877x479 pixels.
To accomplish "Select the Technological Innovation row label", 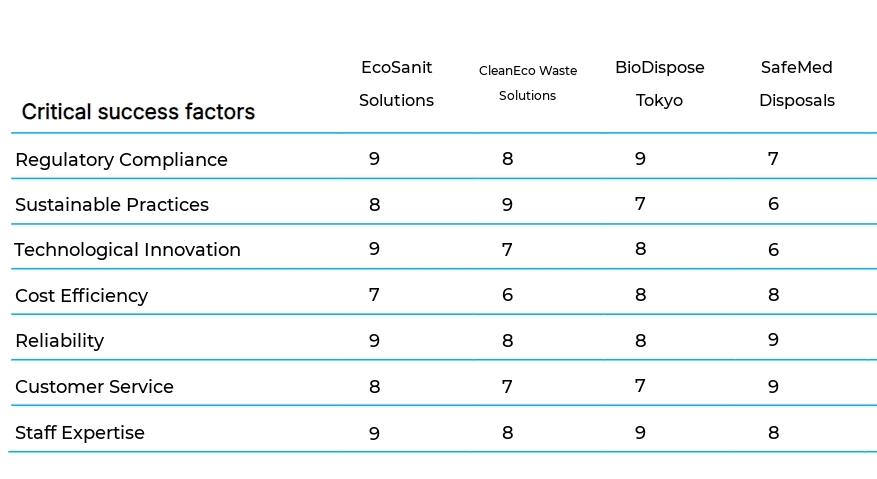I will 127,250.
